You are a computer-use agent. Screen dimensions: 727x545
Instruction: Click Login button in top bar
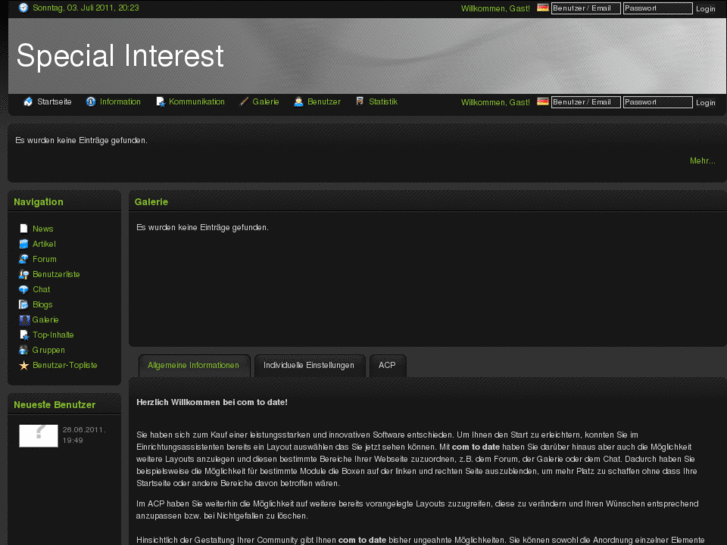click(705, 8)
